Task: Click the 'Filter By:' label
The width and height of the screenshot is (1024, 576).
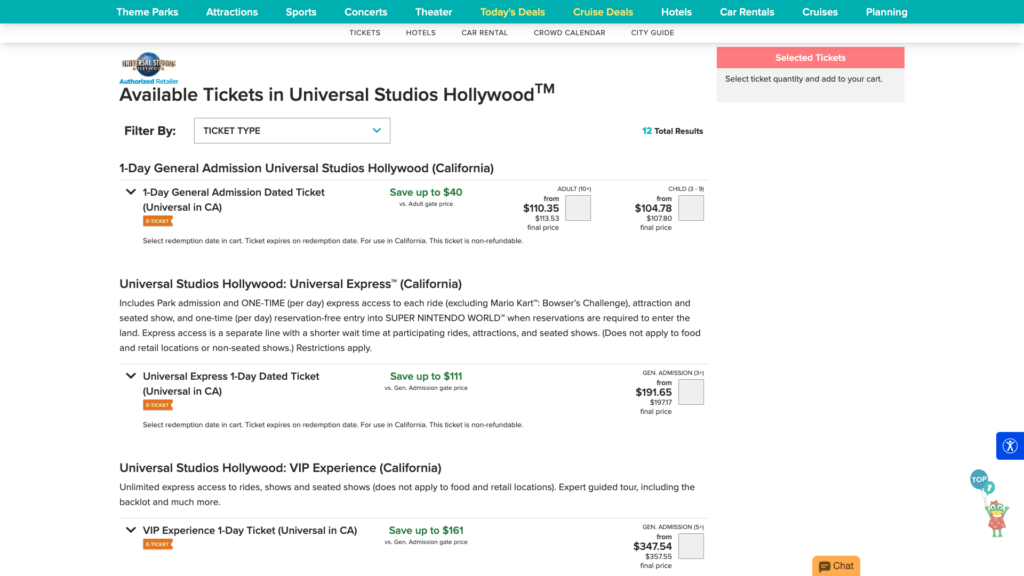Action: coord(150,131)
